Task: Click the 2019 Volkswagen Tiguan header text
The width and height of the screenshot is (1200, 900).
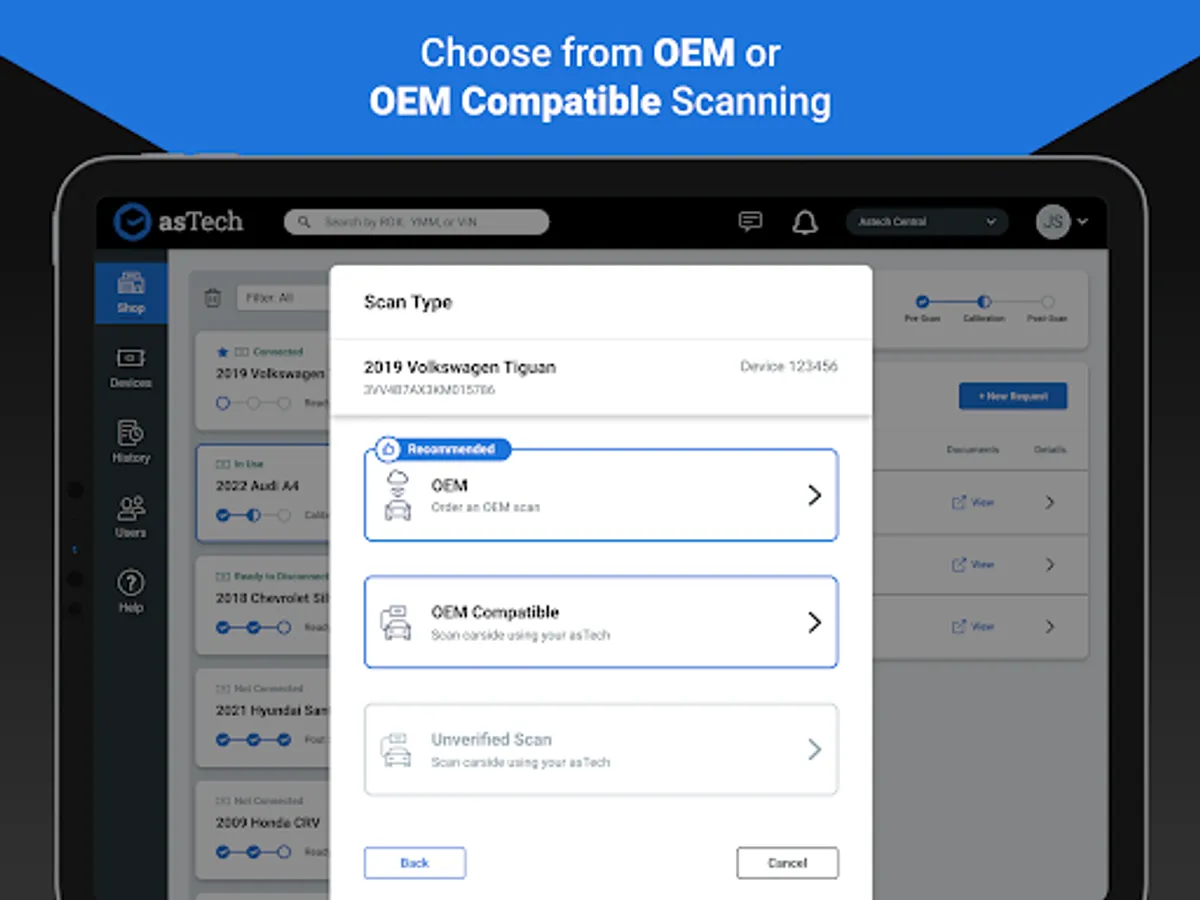Action: click(x=460, y=367)
